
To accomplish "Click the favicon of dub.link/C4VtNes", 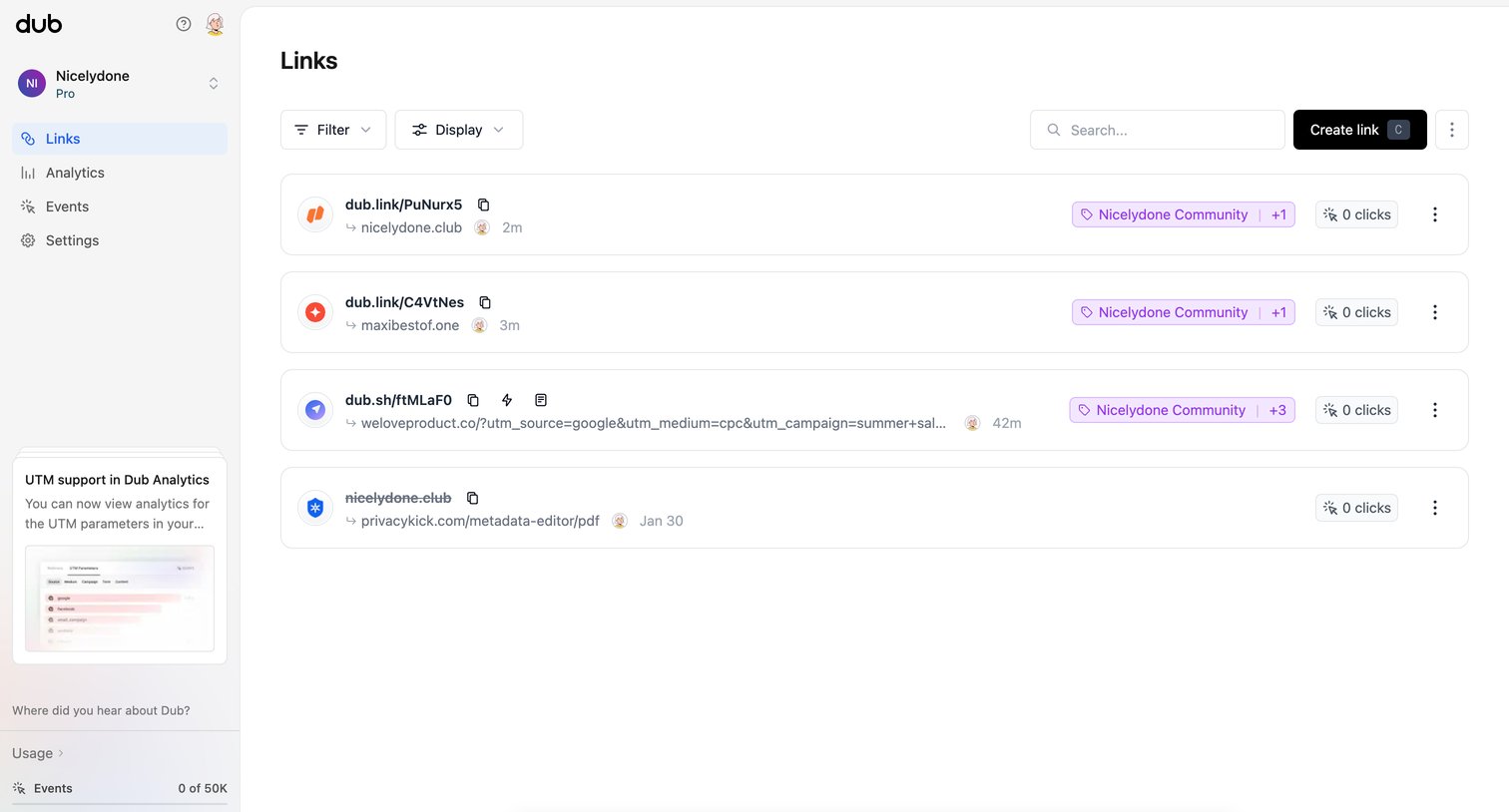I will point(315,312).
